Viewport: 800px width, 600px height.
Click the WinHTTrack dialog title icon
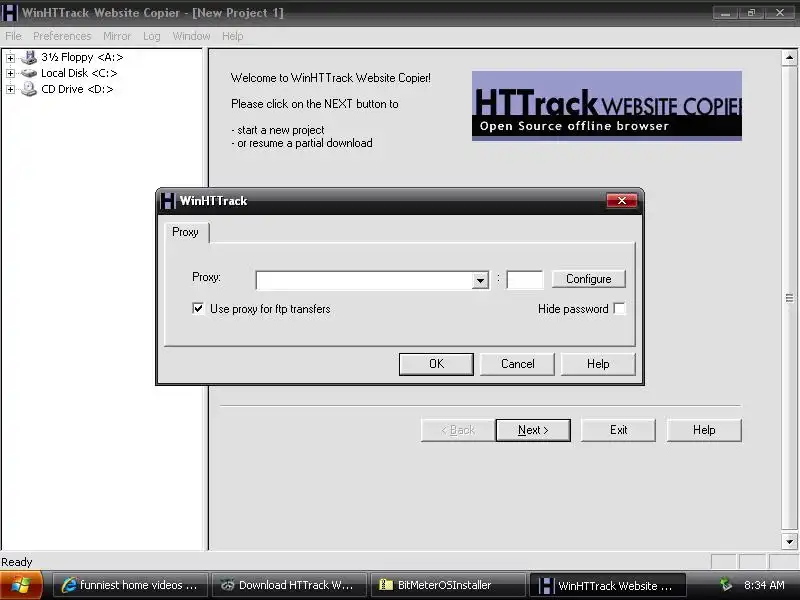pyautogui.click(x=167, y=201)
